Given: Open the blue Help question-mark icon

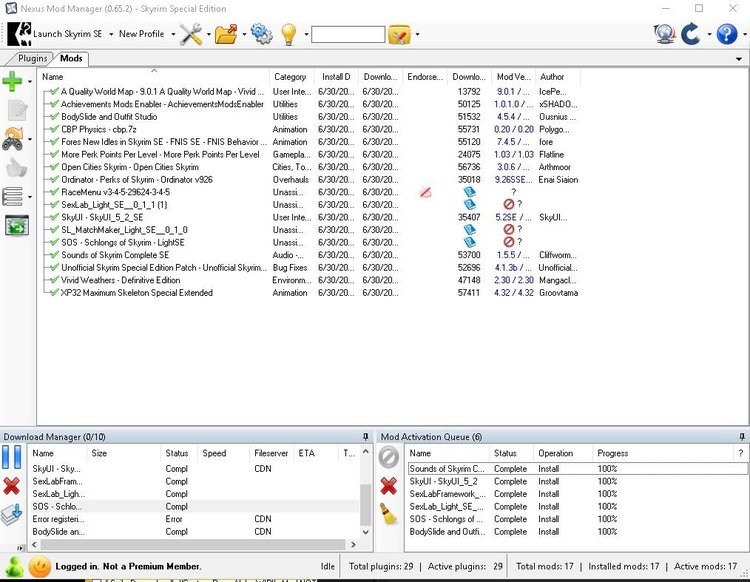Looking at the screenshot, I should (x=727, y=34).
